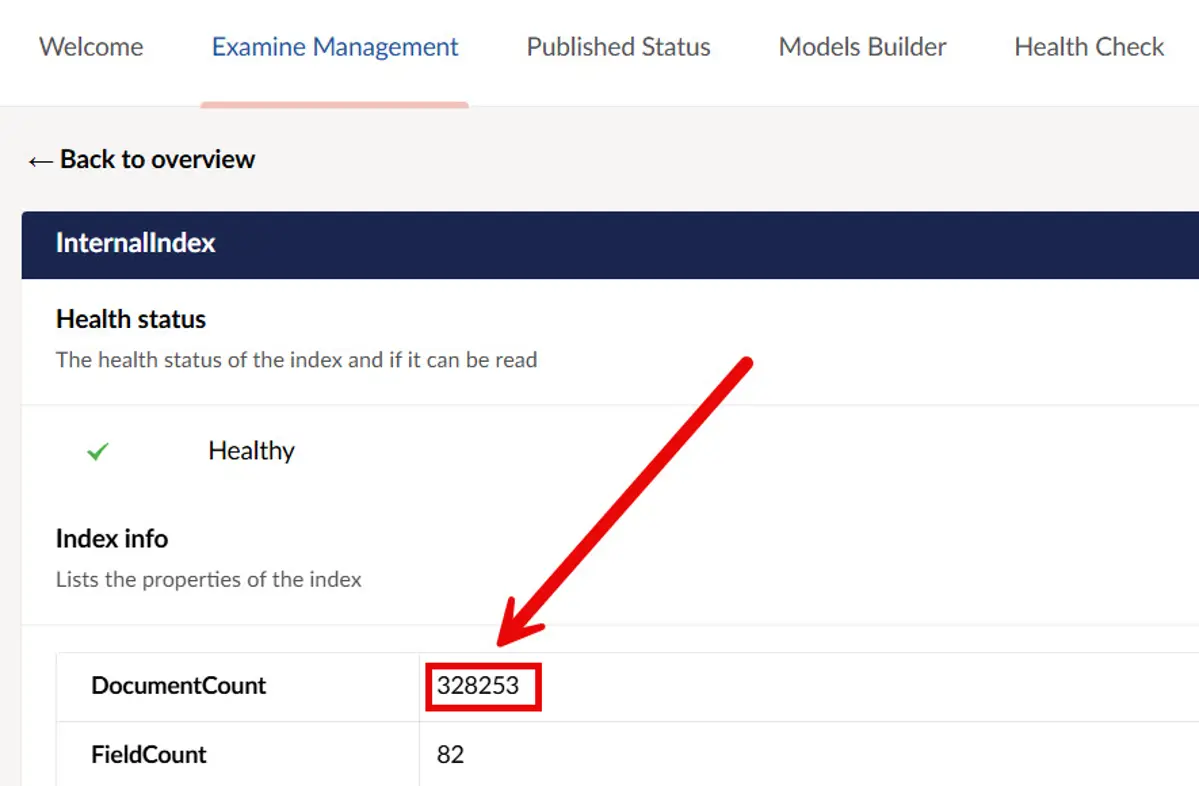Switch to the Published Status tab
This screenshot has height=786, width=1199.
coord(618,47)
